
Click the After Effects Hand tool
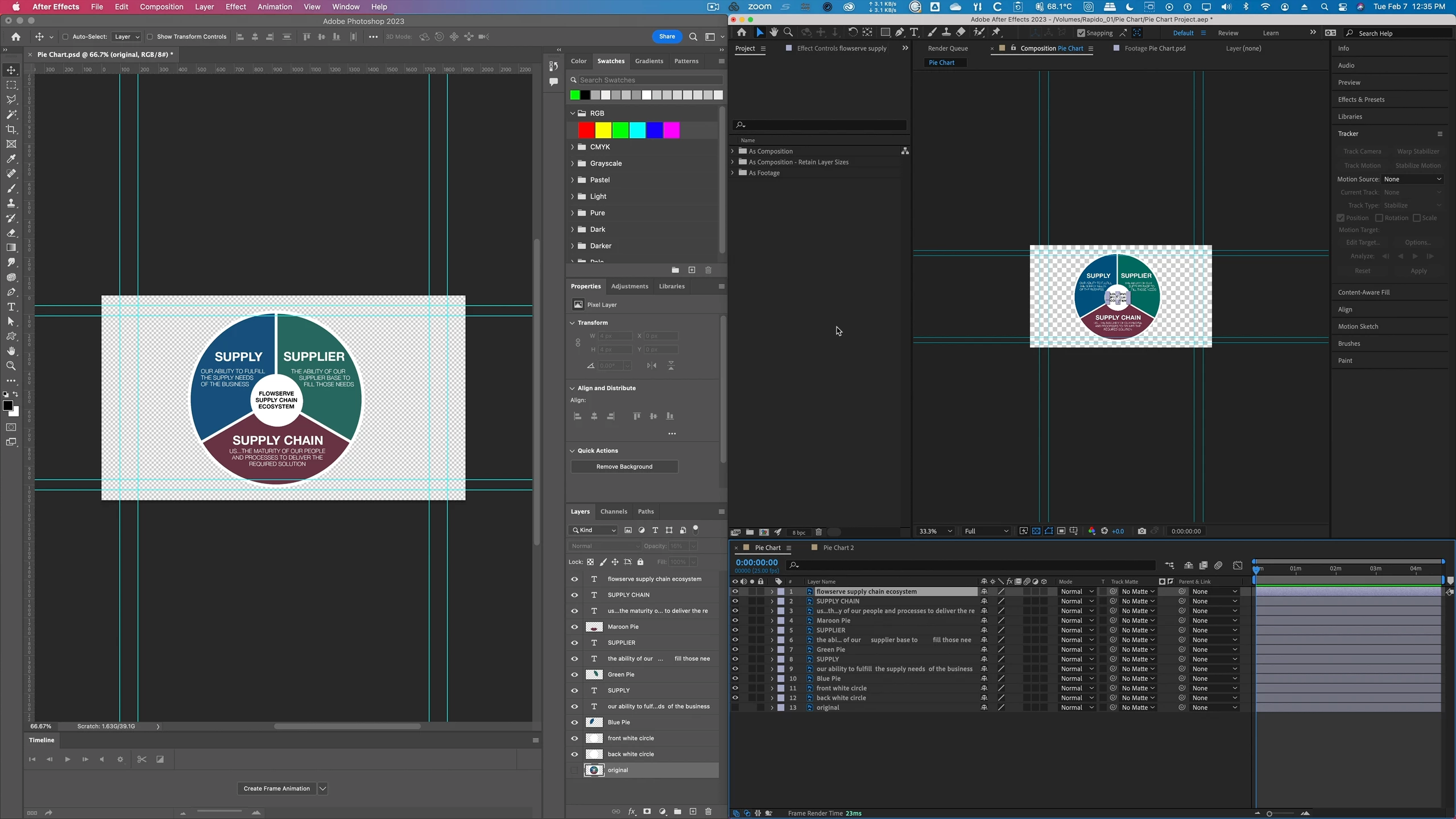pyautogui.click(x=773, y=32)
